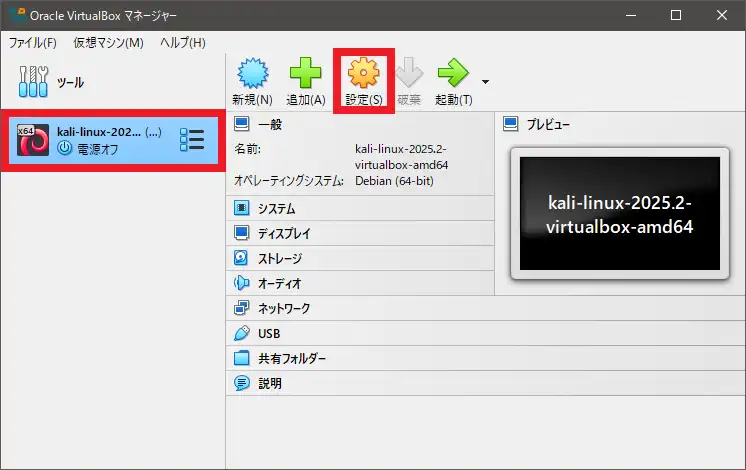The image size is (746, 470).
Task: Click the システム chip icon
Action: click(242, 208)
